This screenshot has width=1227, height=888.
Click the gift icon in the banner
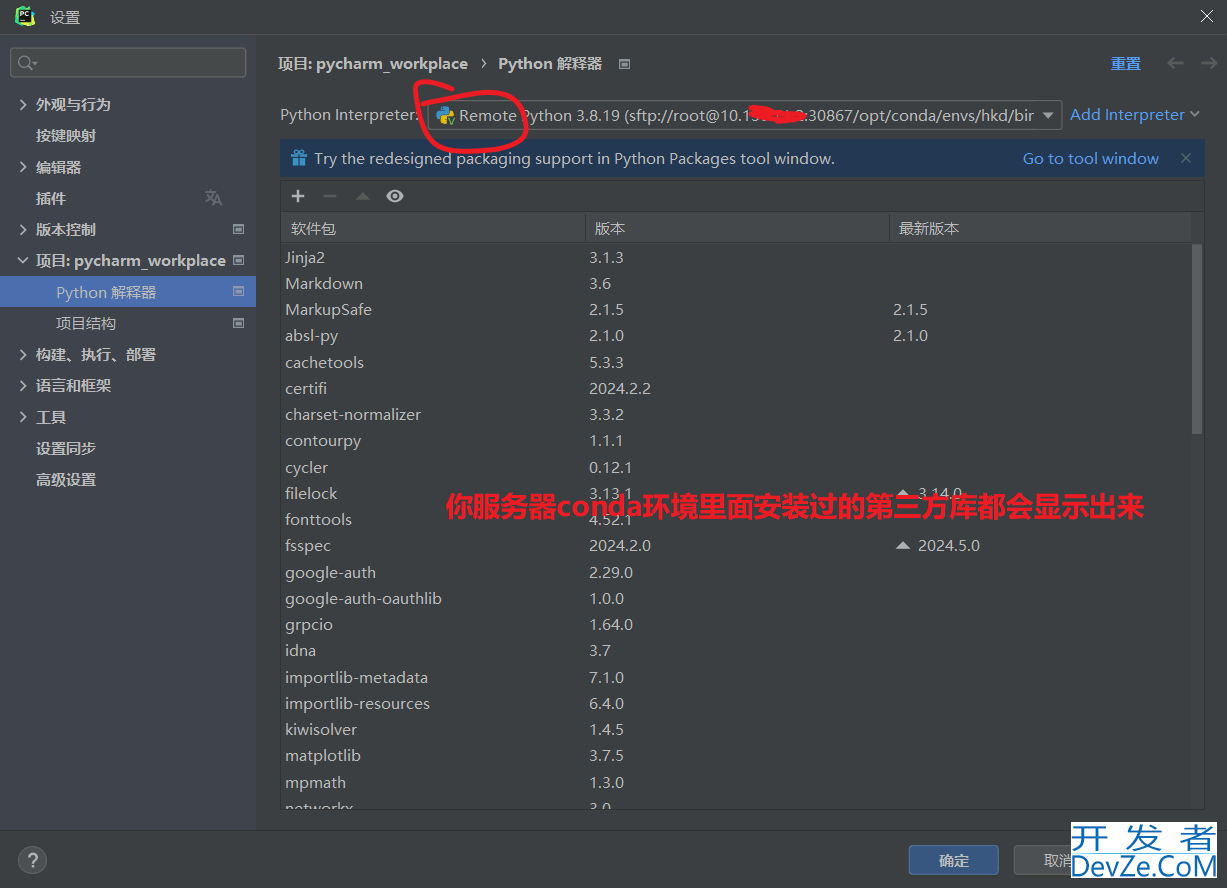(298, 158)
